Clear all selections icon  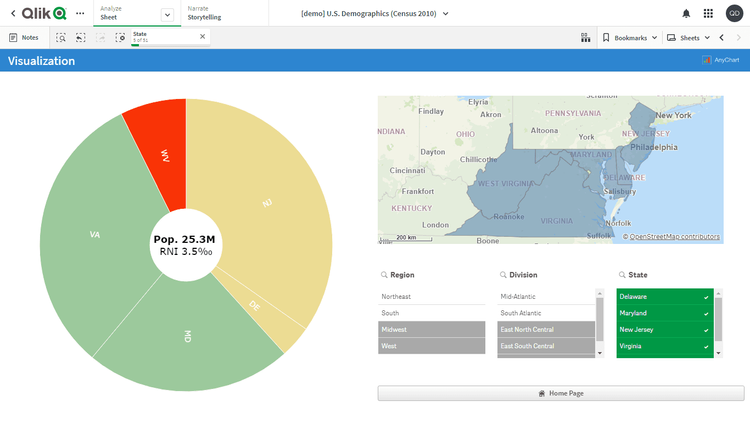pyautogui.click(x=120, y=37)
